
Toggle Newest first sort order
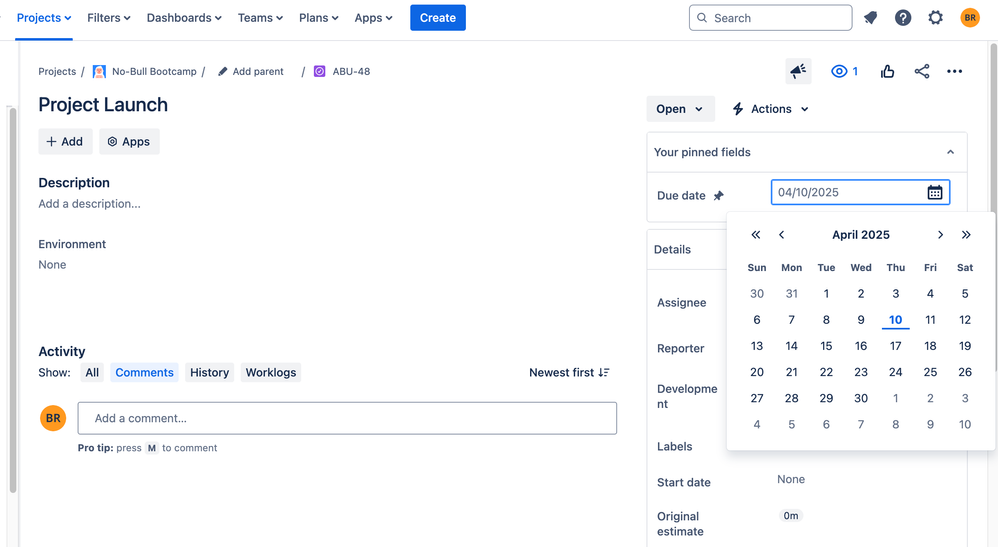tap(569, 373)
